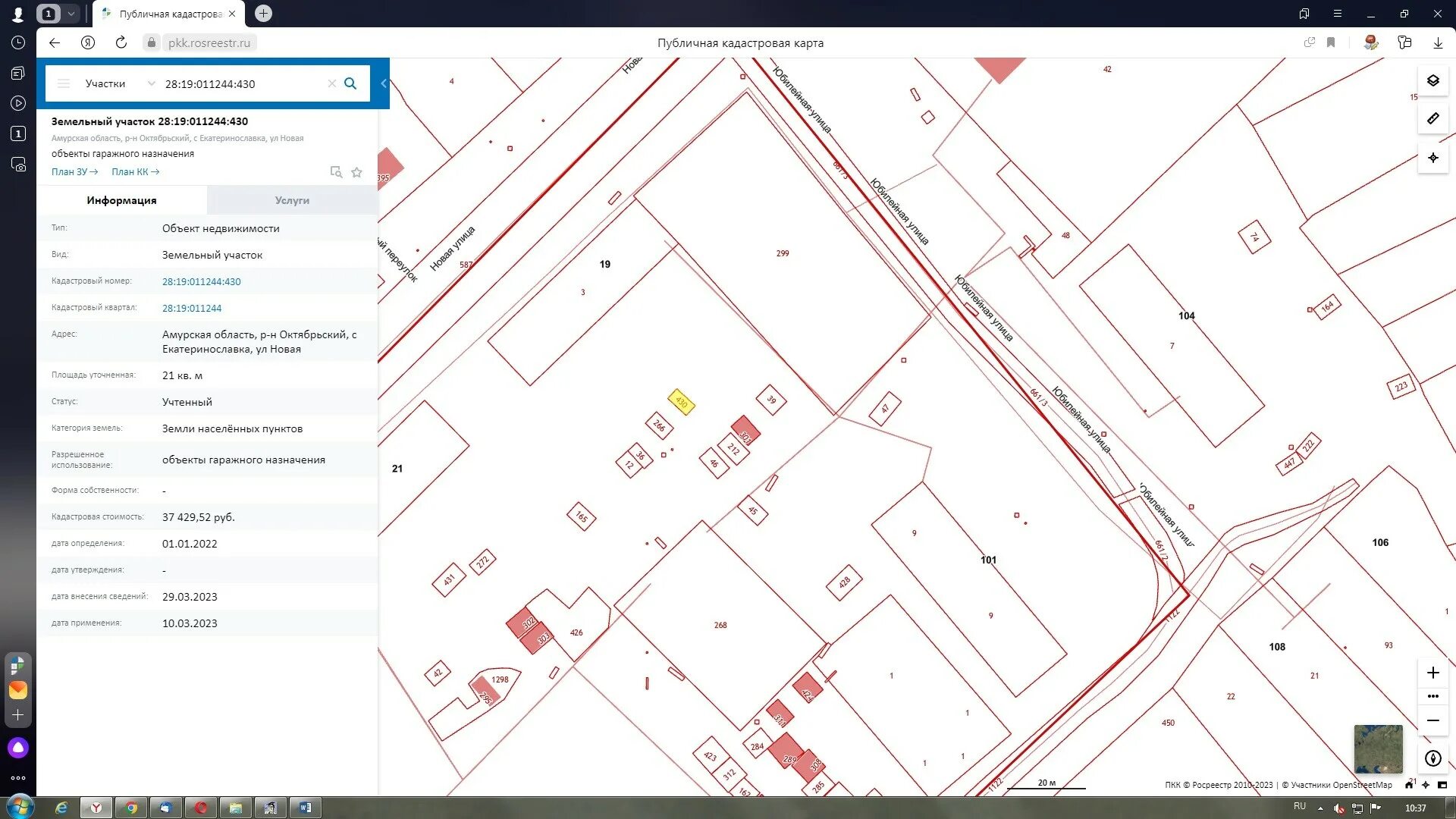This screenshot has height=819, width=1456.
Task: Show hidden system tray icons
Action: 1320,808
